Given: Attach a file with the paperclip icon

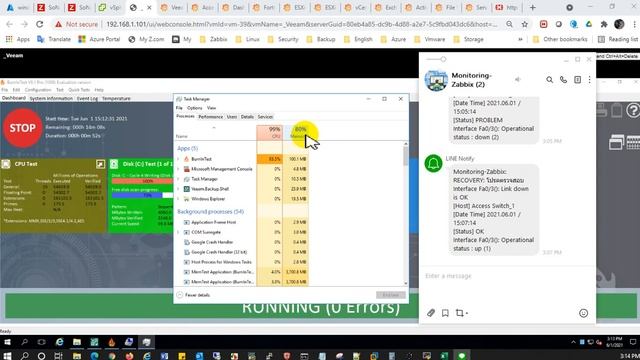Looking at the screenshot, I should click(x=431, y=313).
